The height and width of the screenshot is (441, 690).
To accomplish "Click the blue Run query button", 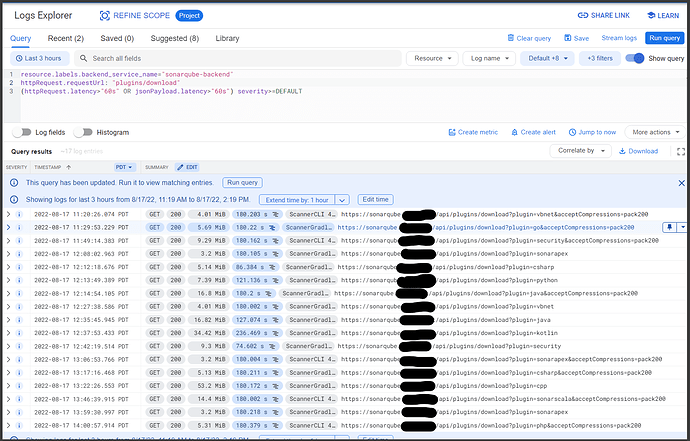I will tap(665, 38).
